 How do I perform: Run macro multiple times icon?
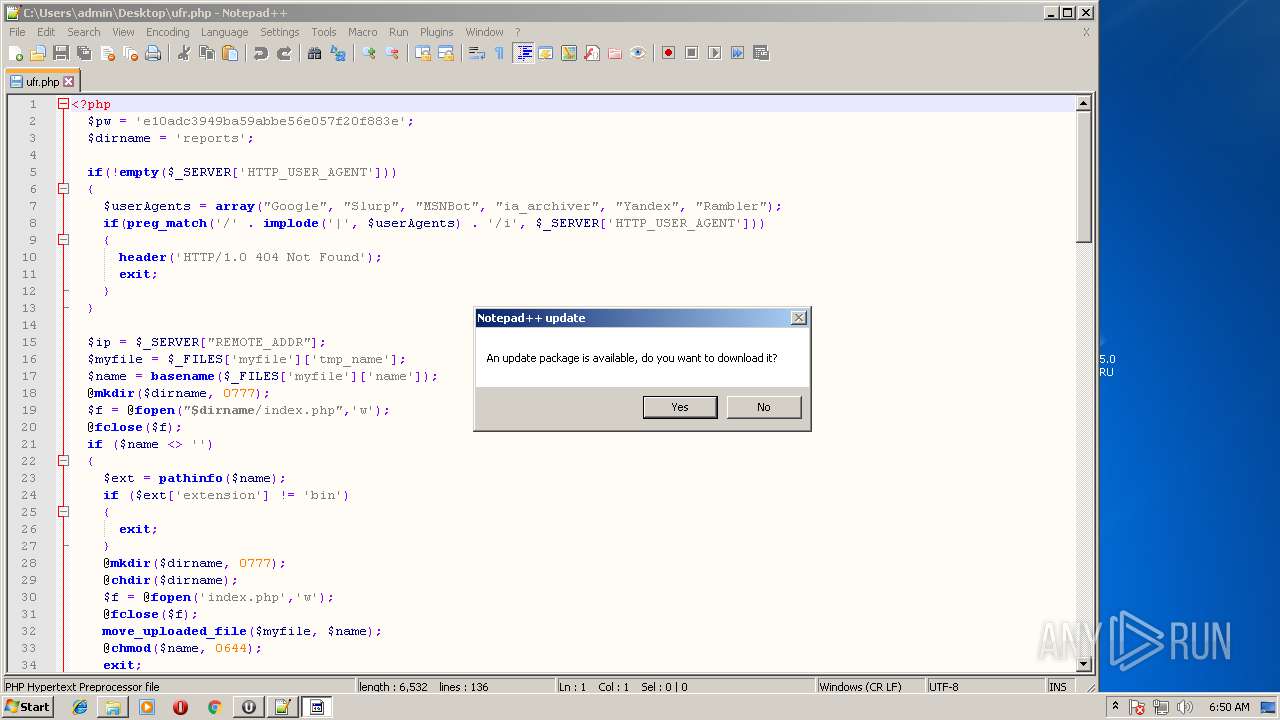point(737,53)
